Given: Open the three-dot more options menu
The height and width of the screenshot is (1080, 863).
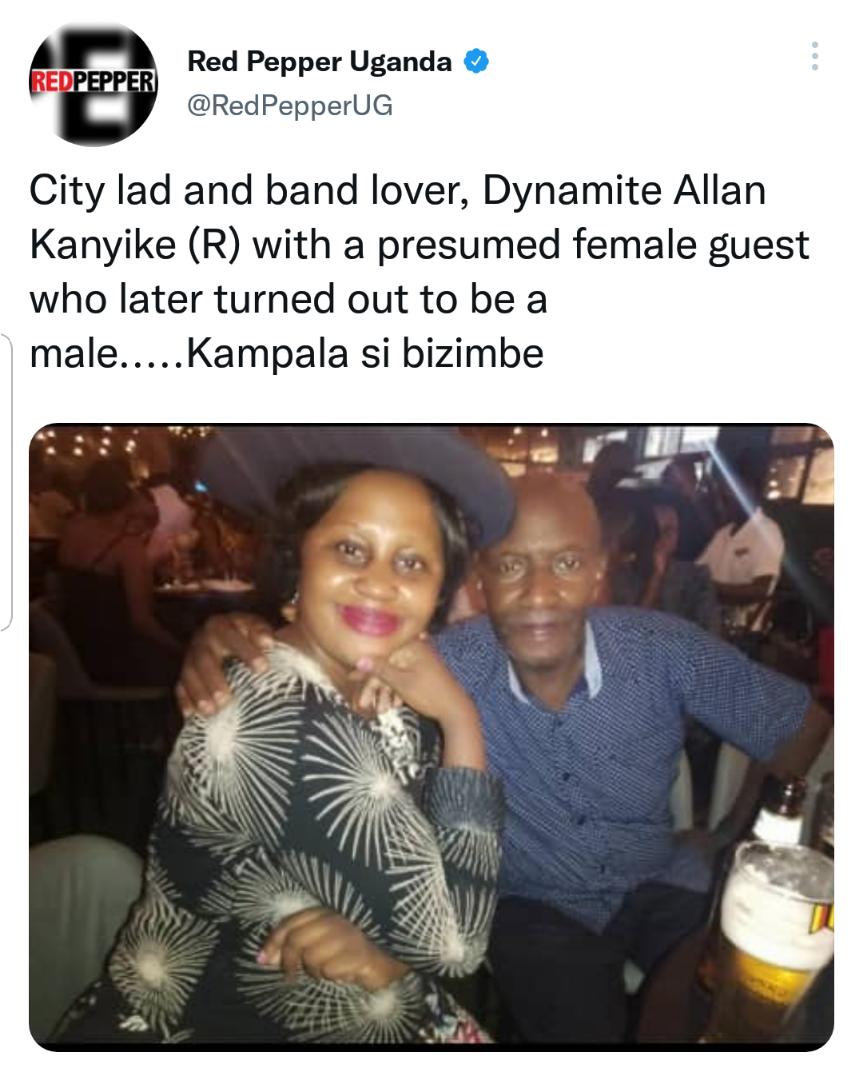Looking at the screenshot, I should [x=815, y=56].
